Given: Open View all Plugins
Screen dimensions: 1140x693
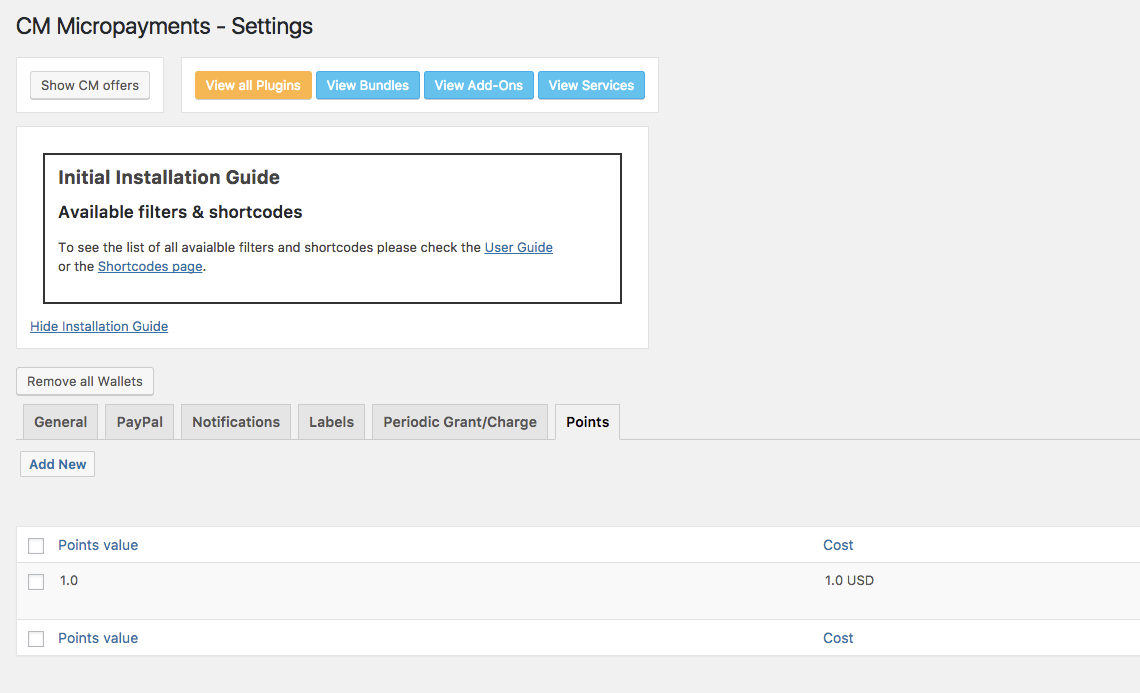Looking at the screenshot, I should click(x=253, y=85).
